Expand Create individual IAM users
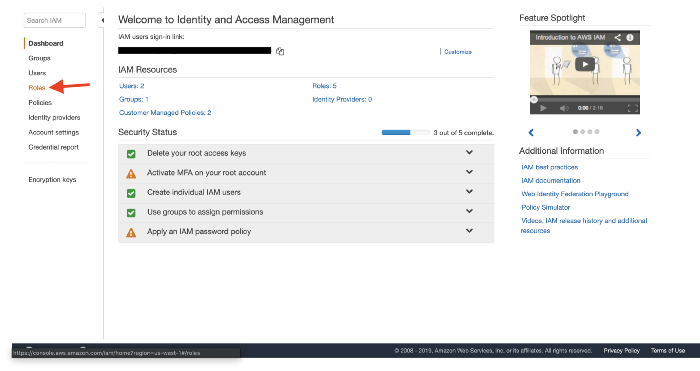 tap(469, 192)
